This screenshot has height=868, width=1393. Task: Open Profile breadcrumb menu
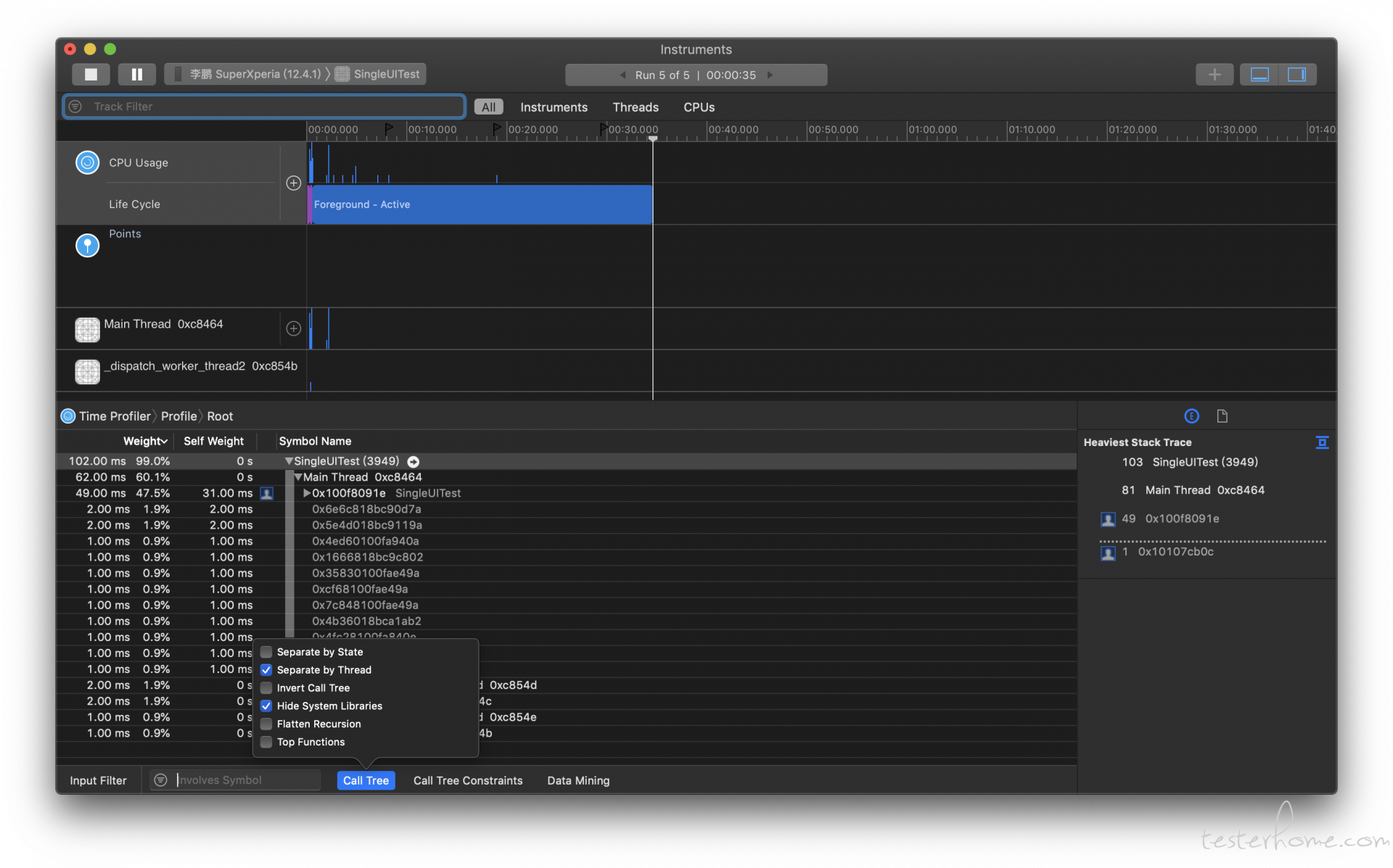pos(178,416)
